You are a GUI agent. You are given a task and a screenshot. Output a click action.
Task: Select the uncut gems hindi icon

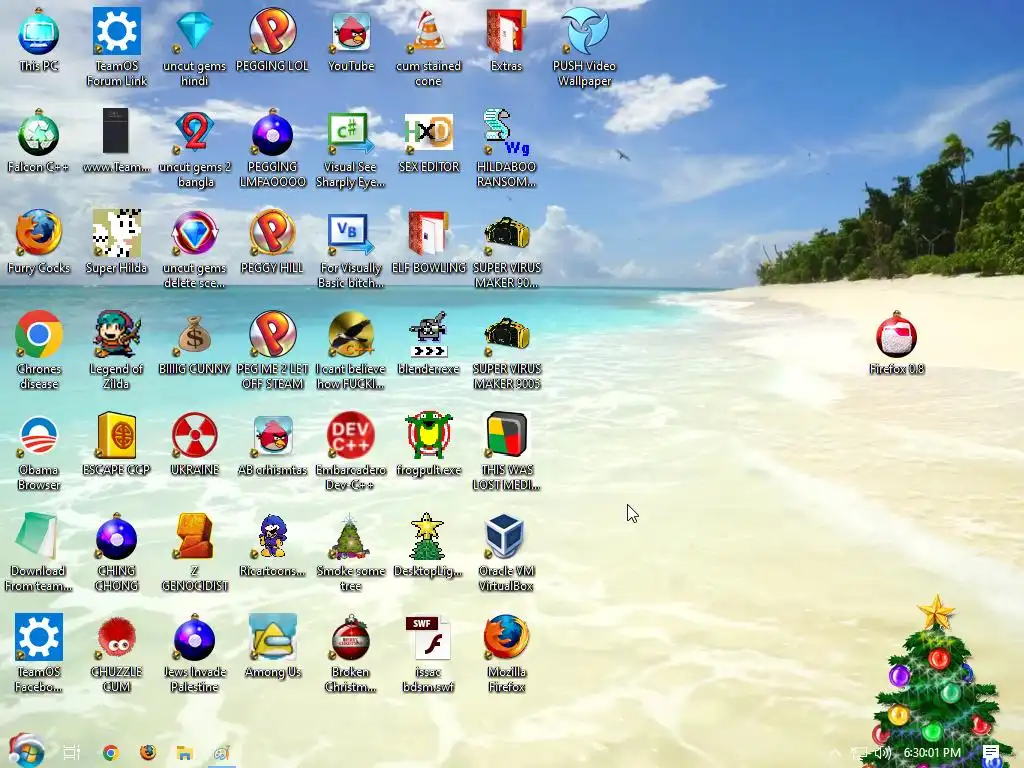(195, 47)
